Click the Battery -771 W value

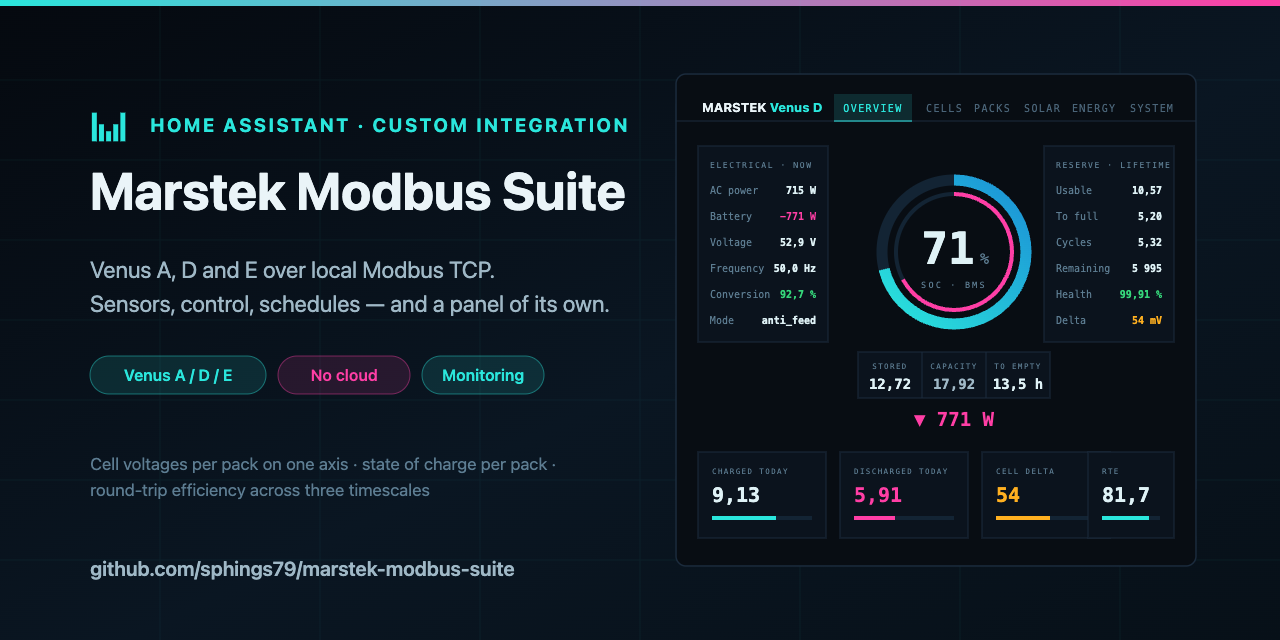click(x=797, y=216)
